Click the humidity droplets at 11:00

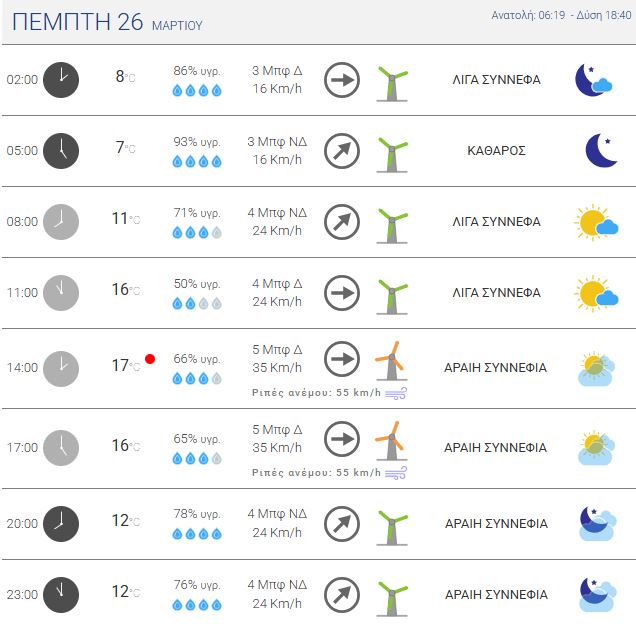click(197, 304)
